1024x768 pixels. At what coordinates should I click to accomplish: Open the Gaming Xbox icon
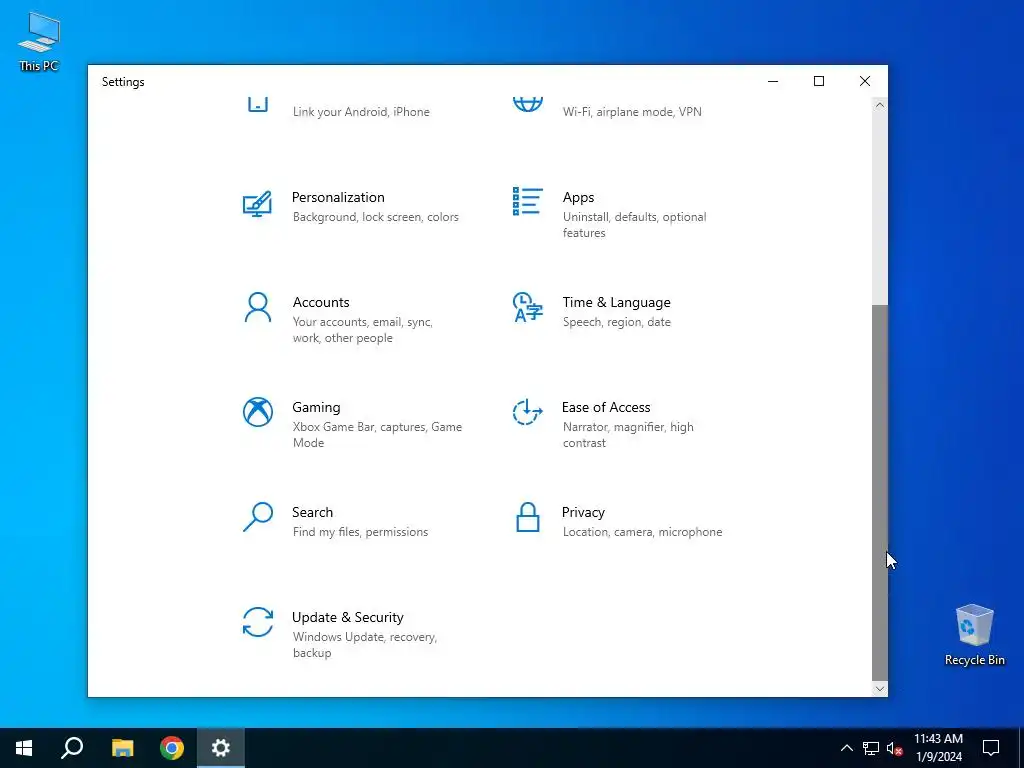[x=257, y=412]
